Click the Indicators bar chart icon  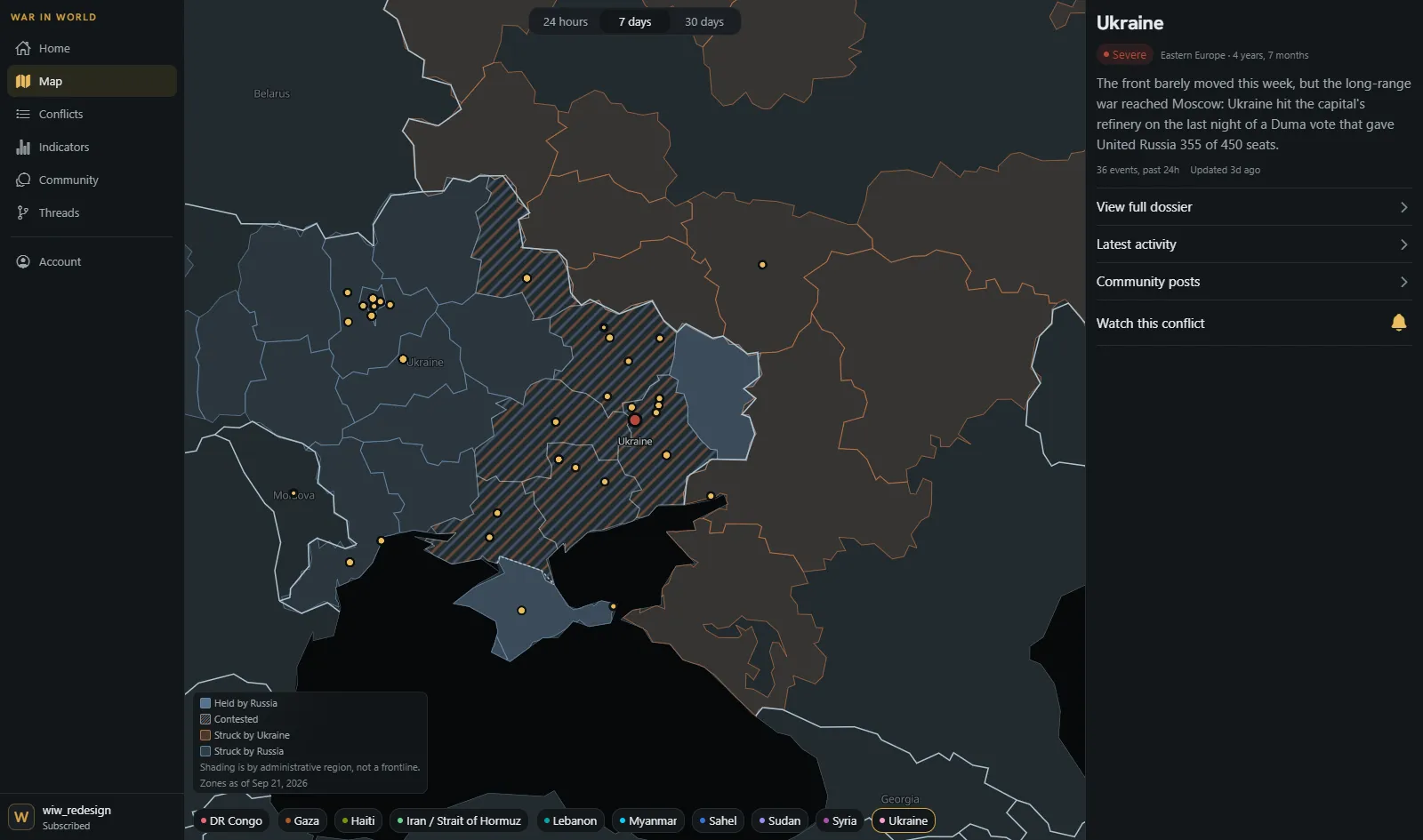pyautogui.click(x=23, y=147)
